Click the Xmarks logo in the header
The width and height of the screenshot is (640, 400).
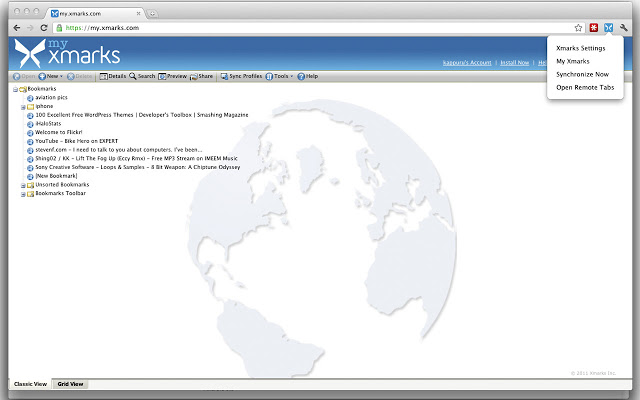coord(67,53)
